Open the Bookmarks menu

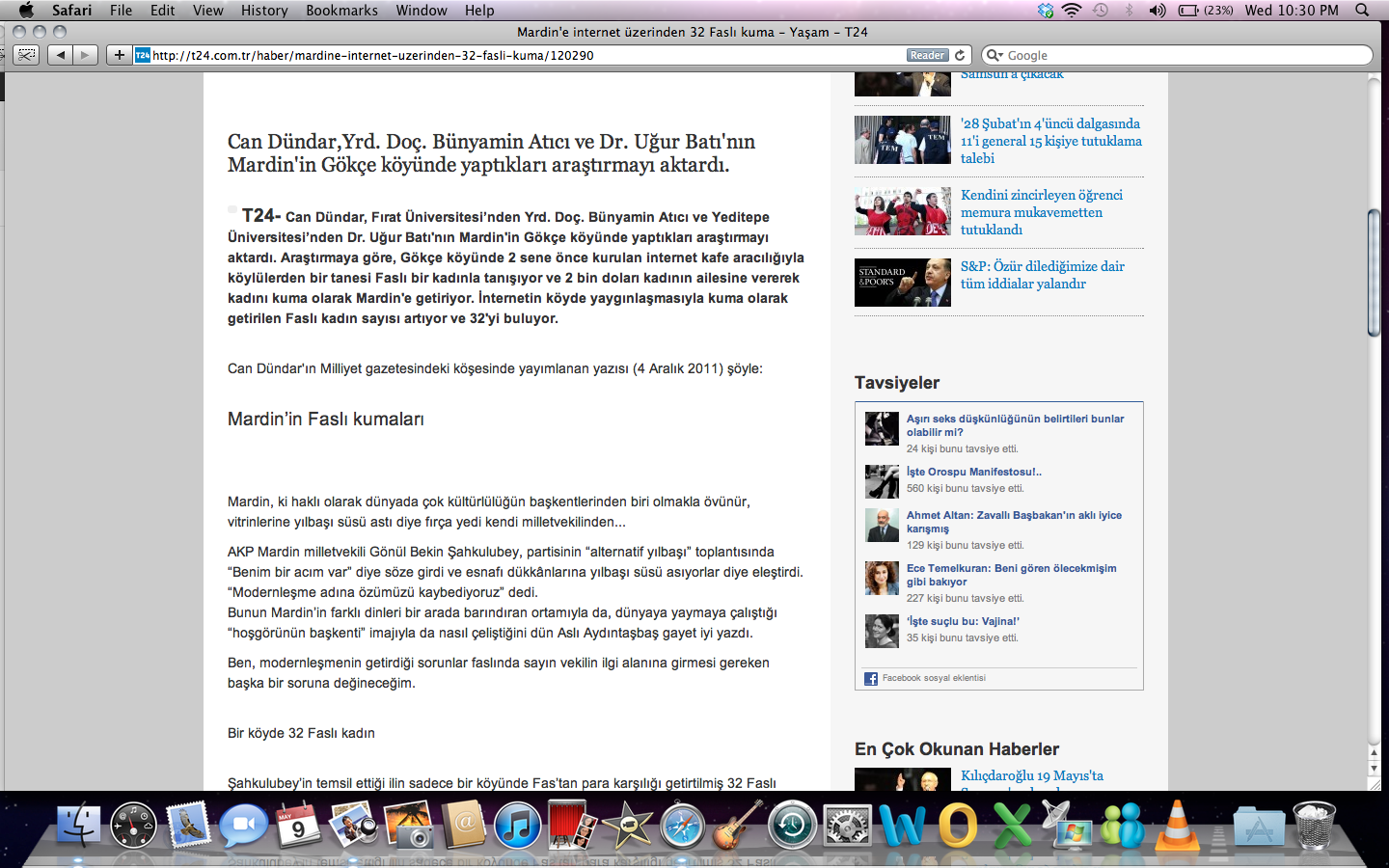[x=341, y=11]
